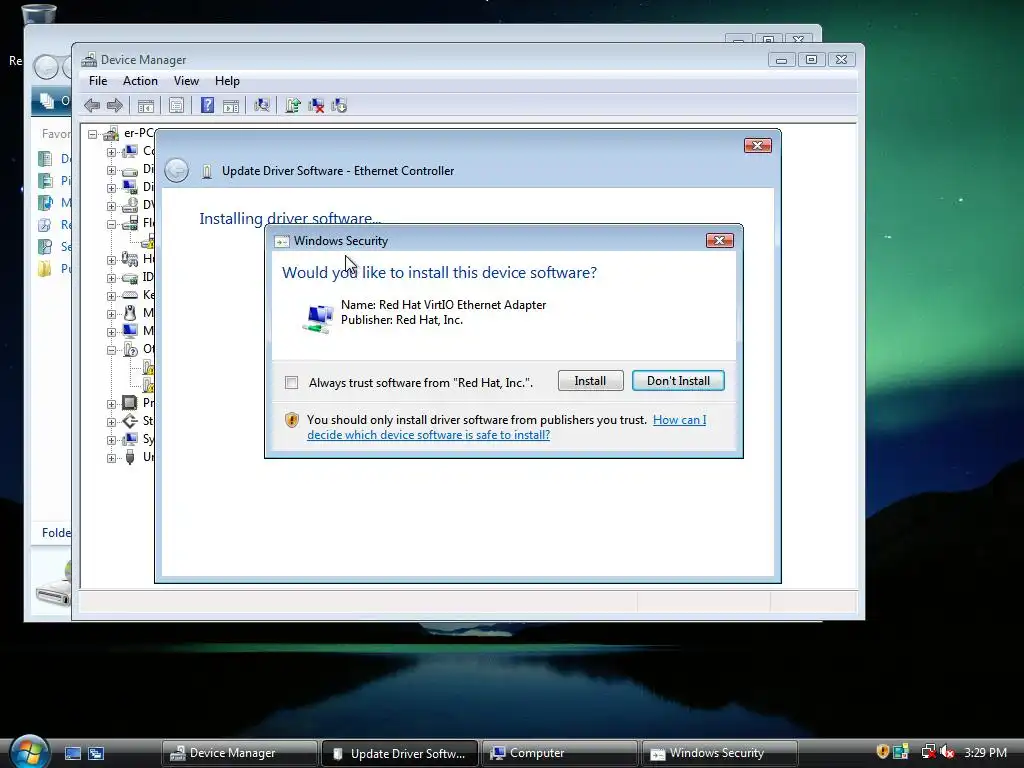The image size is (1024, 768).
Task: Expand the DVD/CD-ROM drives node
Action: (x=111, y=206)
